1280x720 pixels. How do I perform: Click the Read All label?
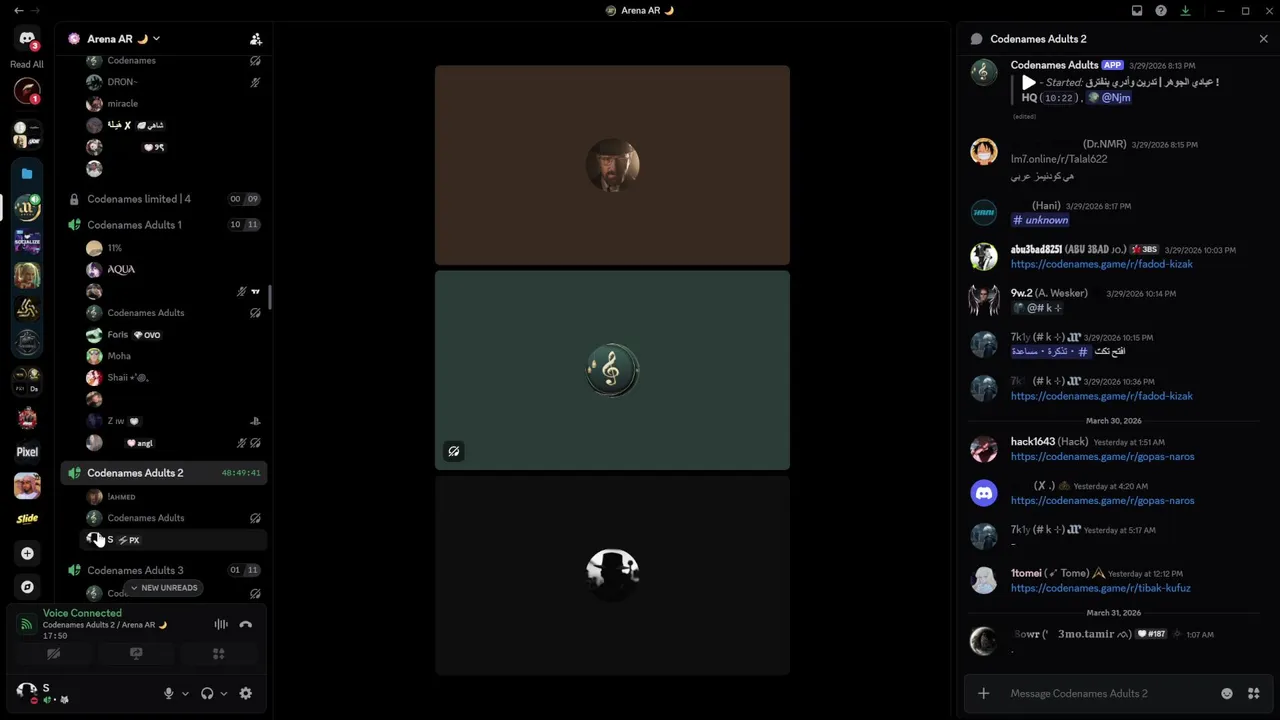(x=27, y=64)
